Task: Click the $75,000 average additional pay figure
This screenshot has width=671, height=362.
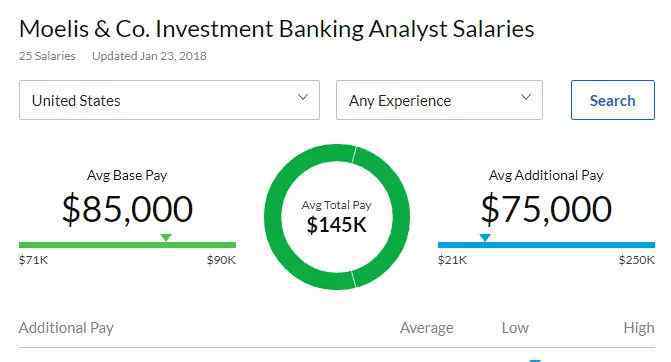Action: point(546,209)
